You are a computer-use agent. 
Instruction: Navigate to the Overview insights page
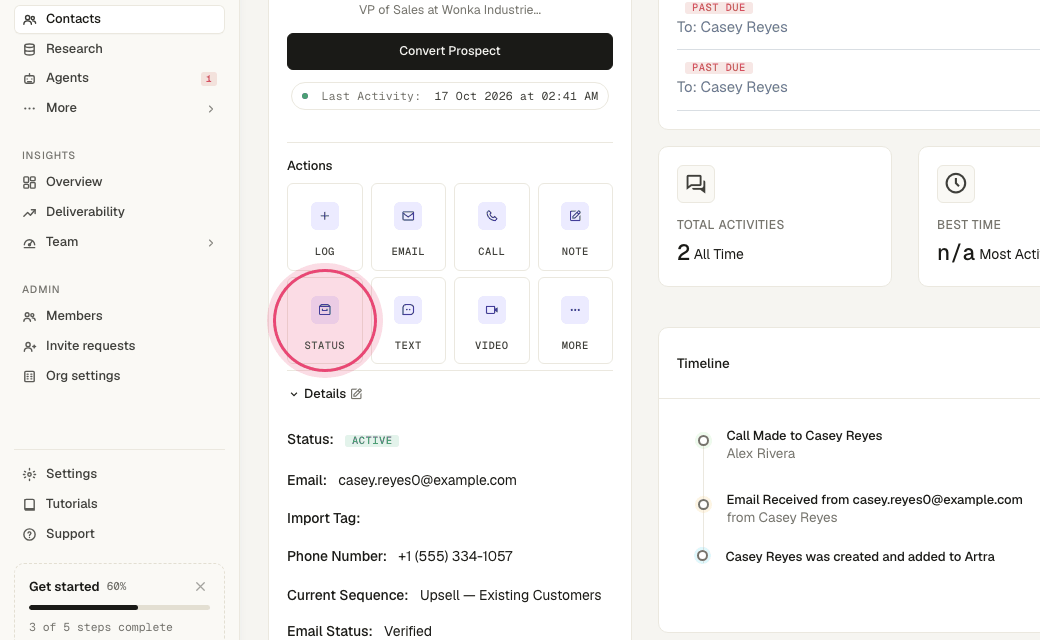tap(119, 182)
